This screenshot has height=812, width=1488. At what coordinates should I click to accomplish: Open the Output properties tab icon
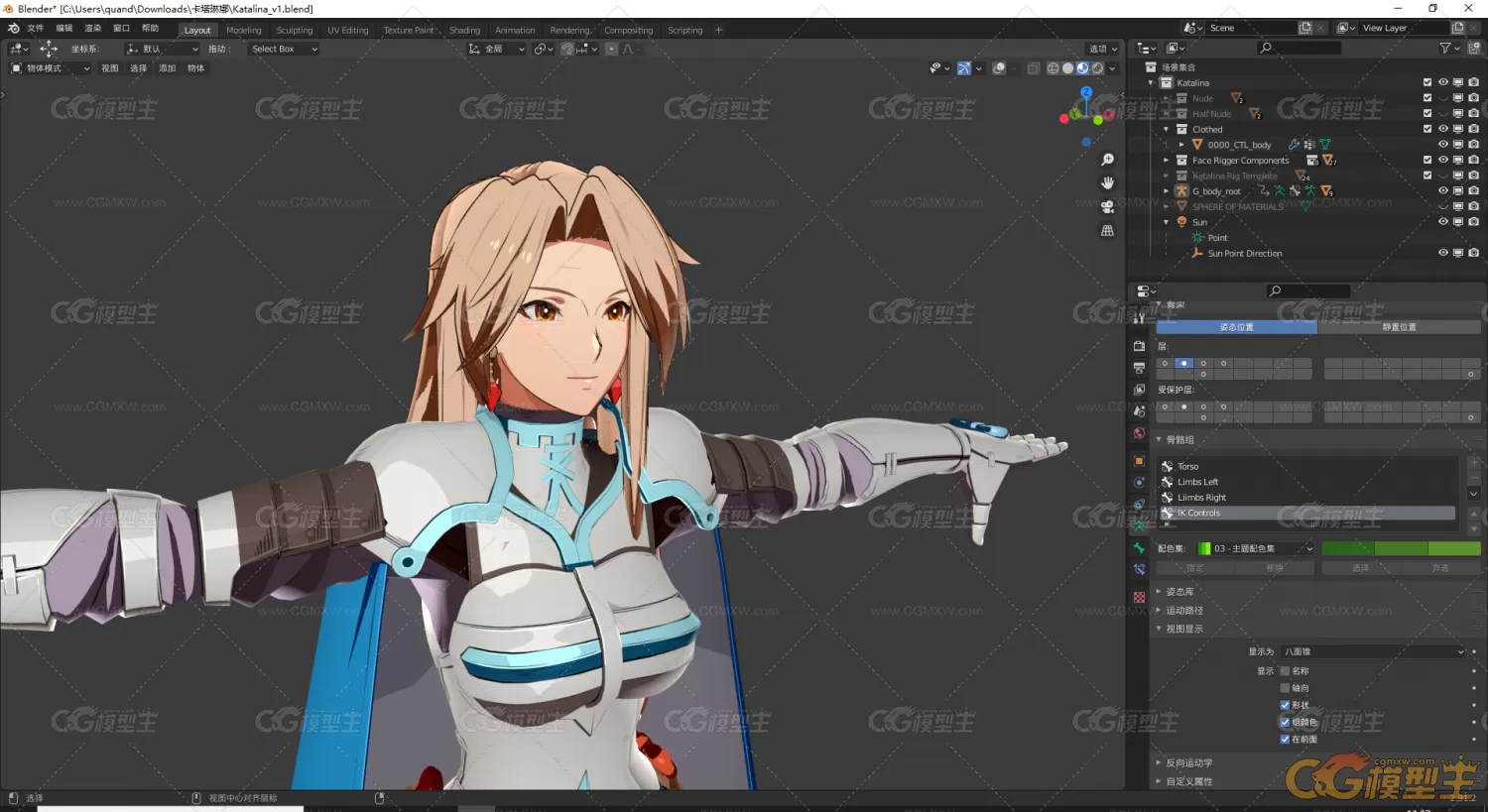click(1139, 368)
